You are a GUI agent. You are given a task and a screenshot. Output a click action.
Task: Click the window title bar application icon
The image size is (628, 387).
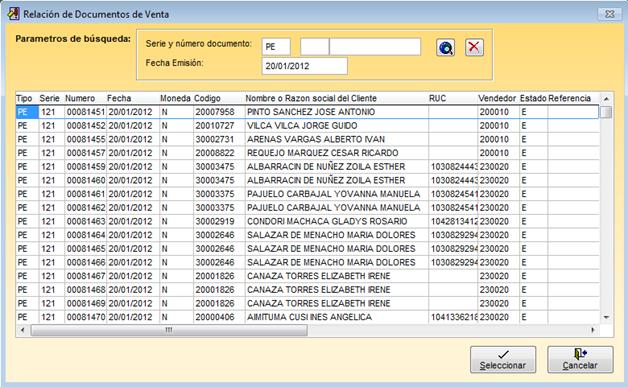tap(13, 14)
